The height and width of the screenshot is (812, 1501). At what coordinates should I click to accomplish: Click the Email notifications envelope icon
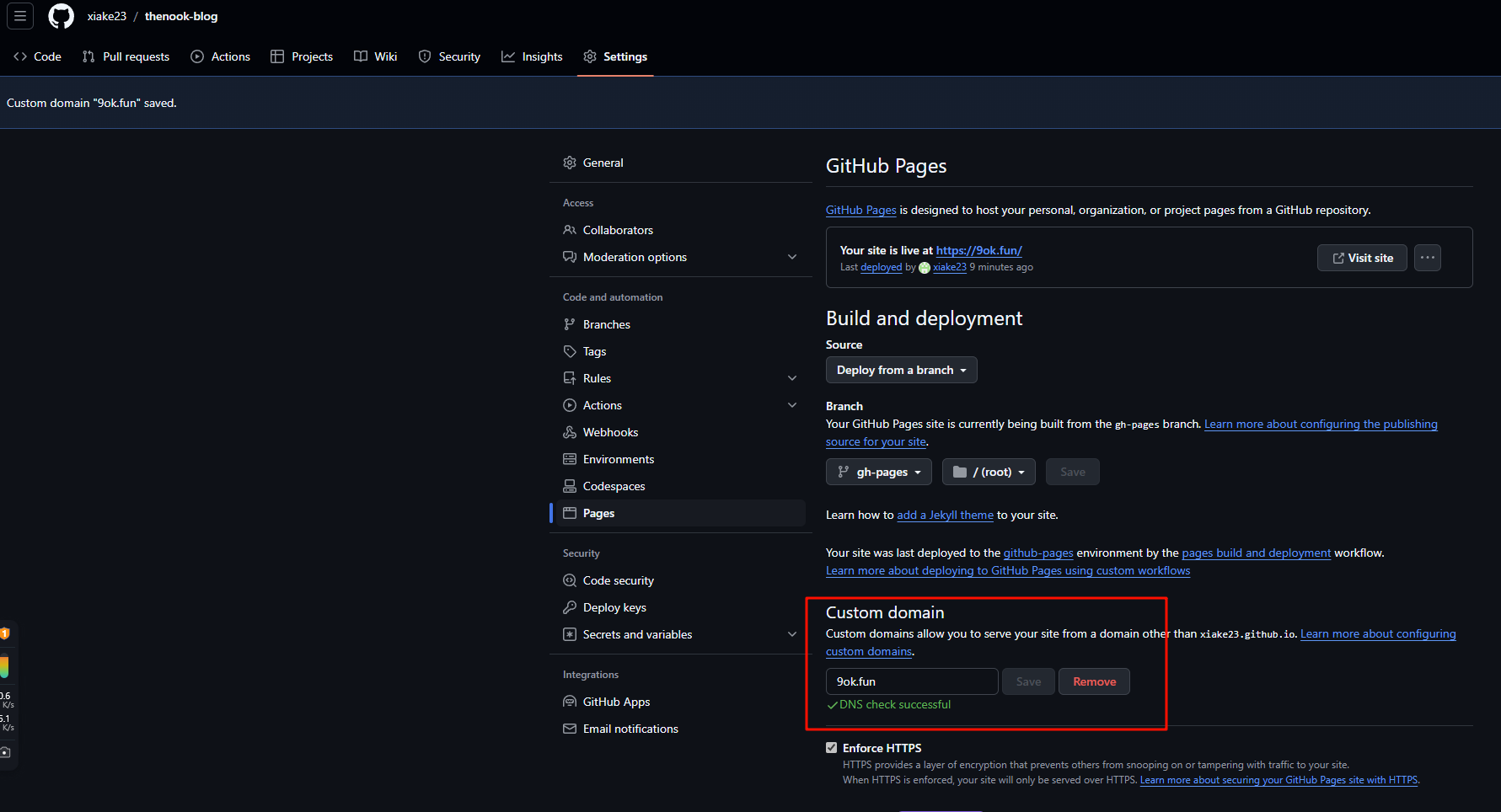pos(570,729)
